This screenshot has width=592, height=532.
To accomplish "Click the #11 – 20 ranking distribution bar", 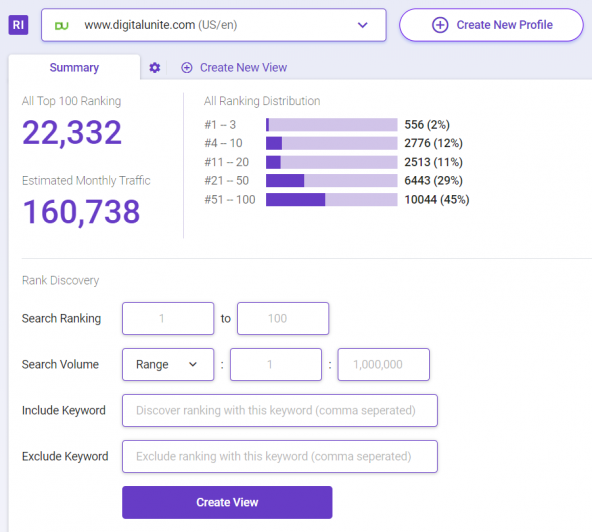I will [331, 162].
